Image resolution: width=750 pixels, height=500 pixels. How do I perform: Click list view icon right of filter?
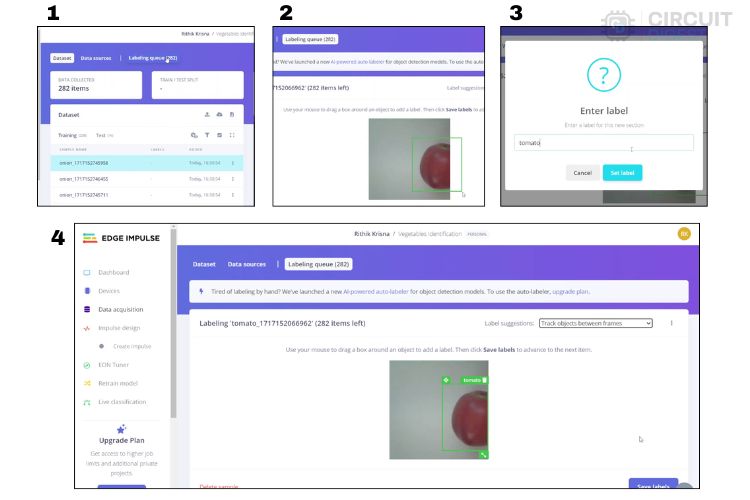tap(220, 135)
